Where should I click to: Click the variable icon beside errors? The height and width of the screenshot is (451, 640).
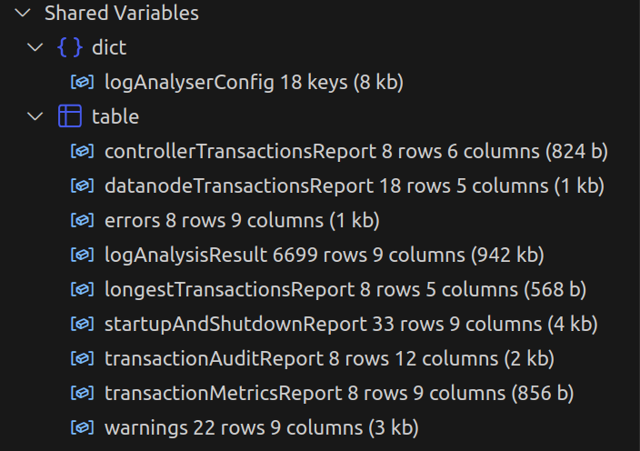coord(83,220)
